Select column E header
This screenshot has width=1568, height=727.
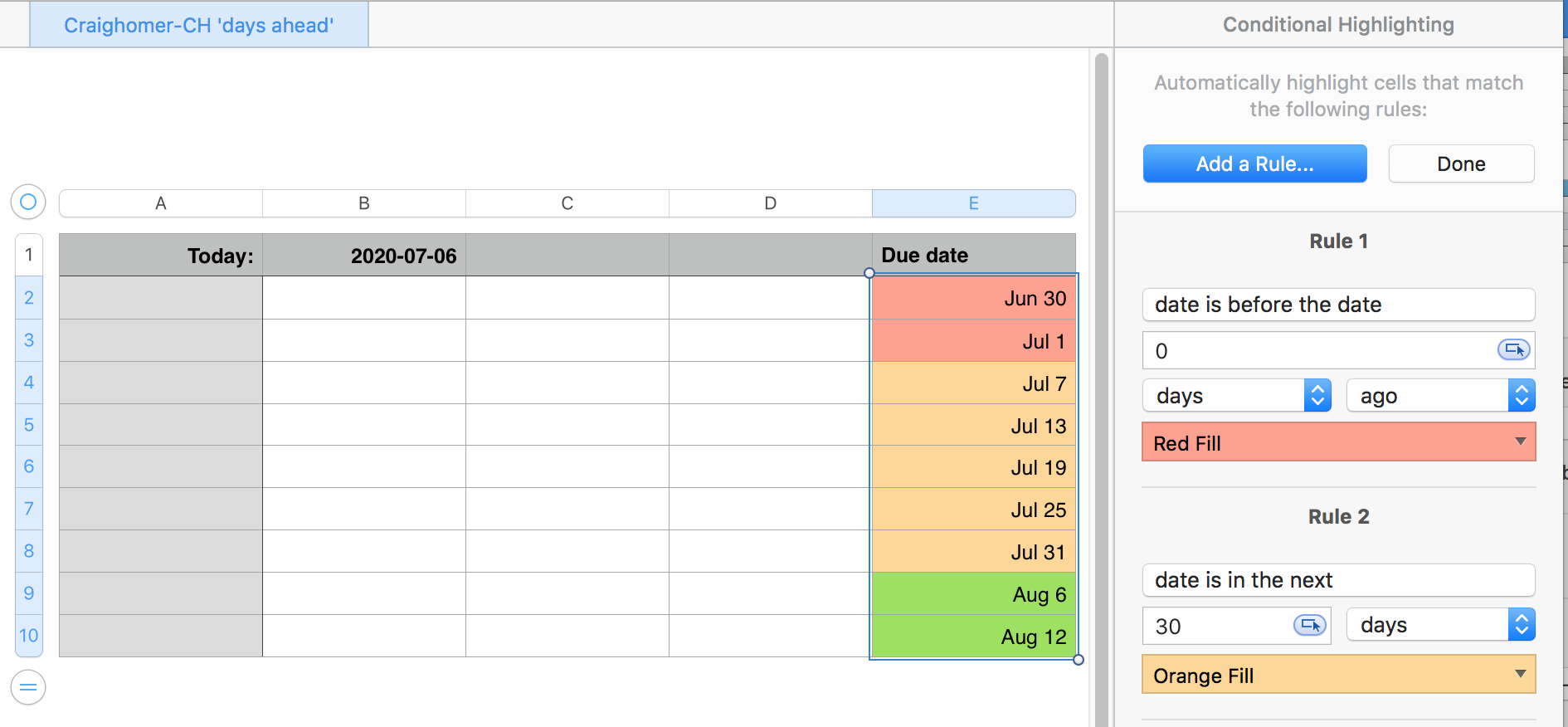973,203
